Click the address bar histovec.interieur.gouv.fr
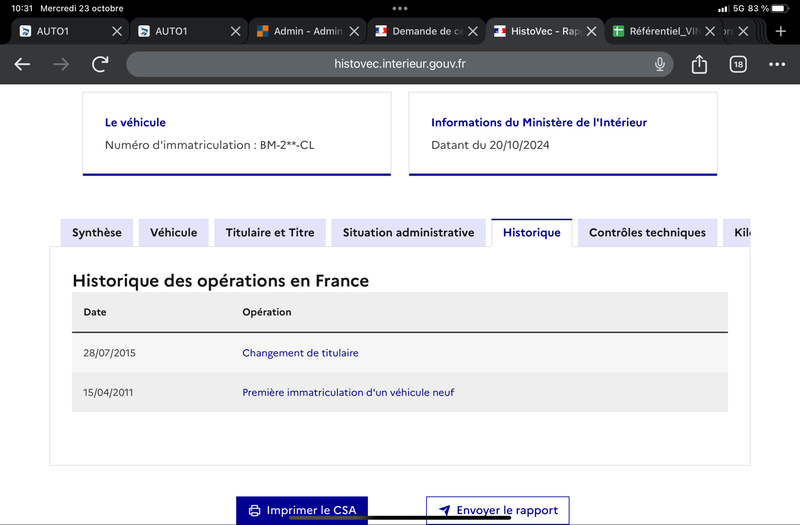 click(399, 64)
